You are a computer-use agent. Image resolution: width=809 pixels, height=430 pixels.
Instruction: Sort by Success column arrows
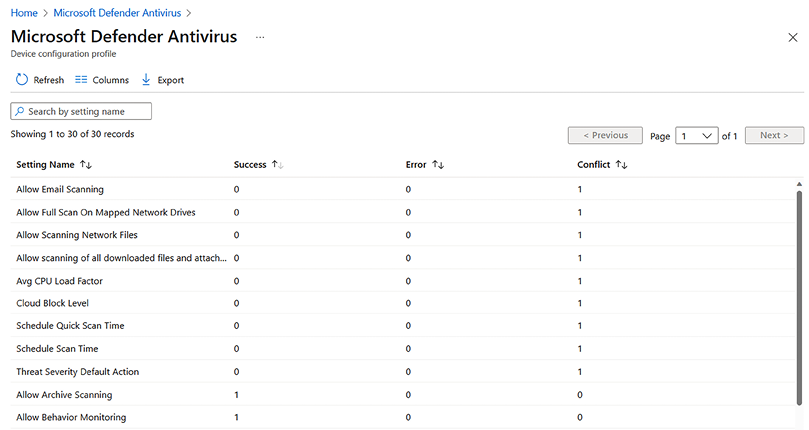pos(278,165)
